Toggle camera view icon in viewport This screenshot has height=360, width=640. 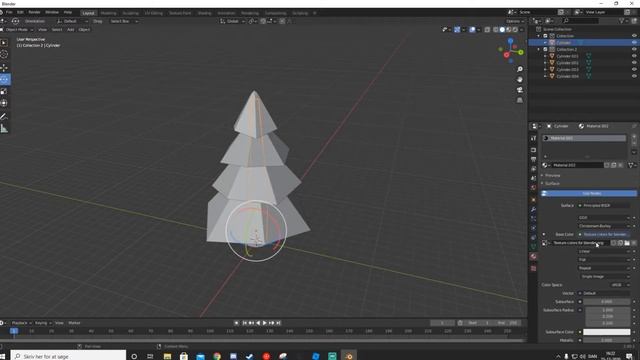pyautogui.click(x=520, y=90)
